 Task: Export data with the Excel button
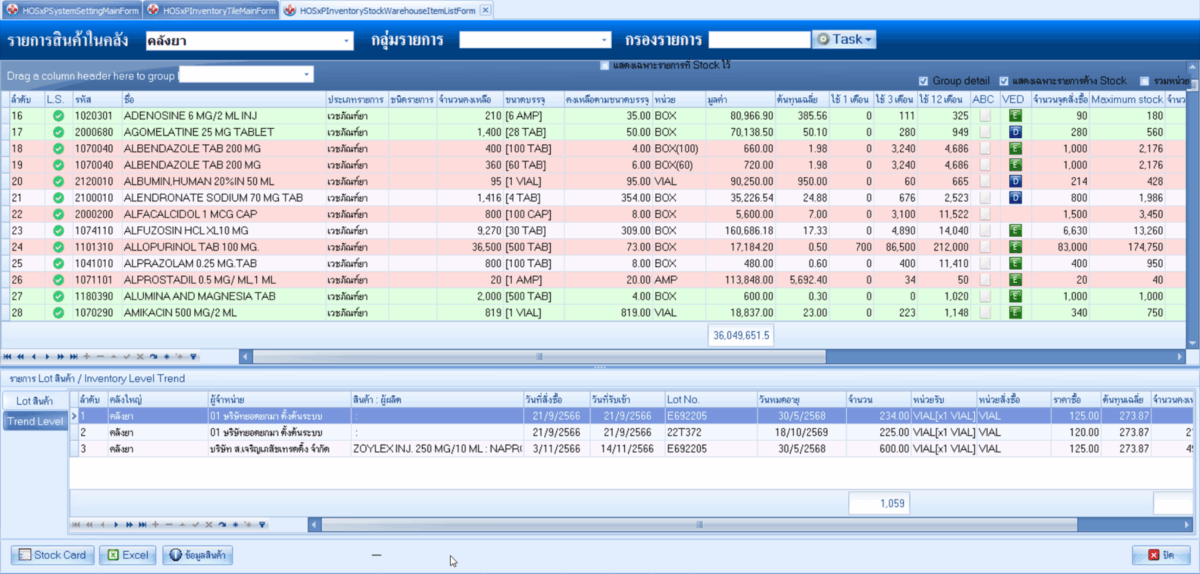coord(129,555)
